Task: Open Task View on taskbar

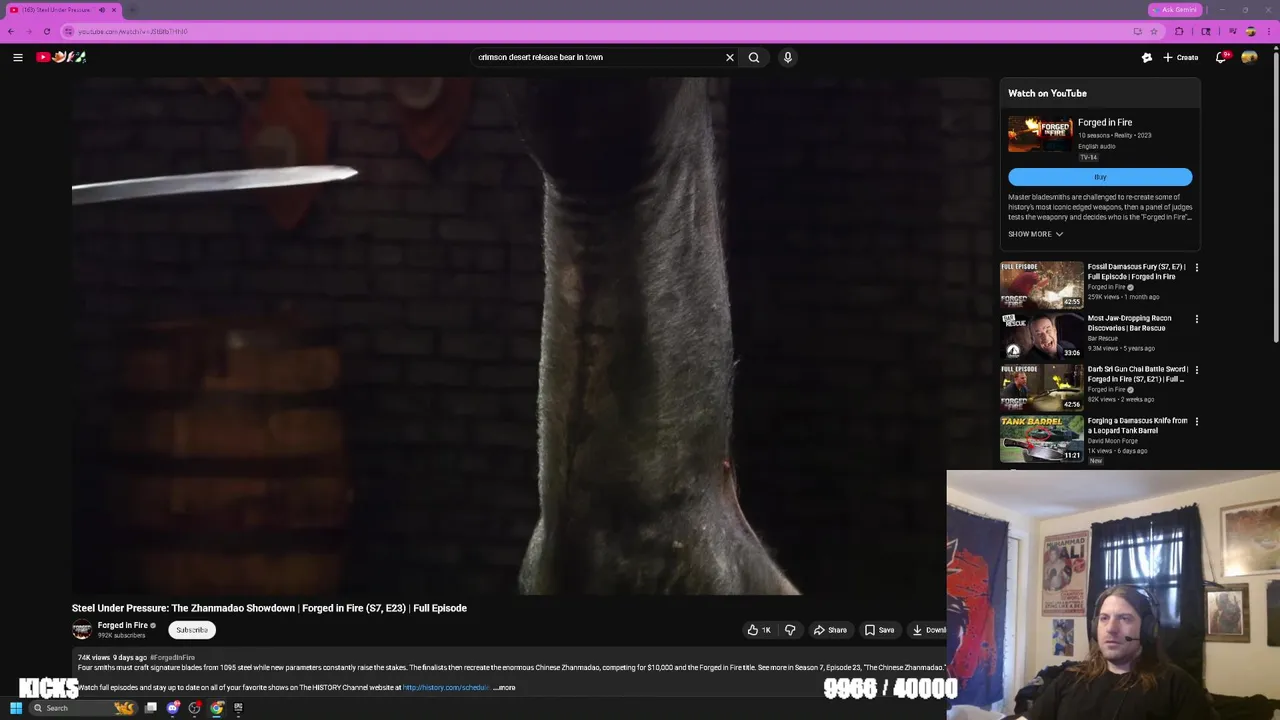Action: (151, 708)
